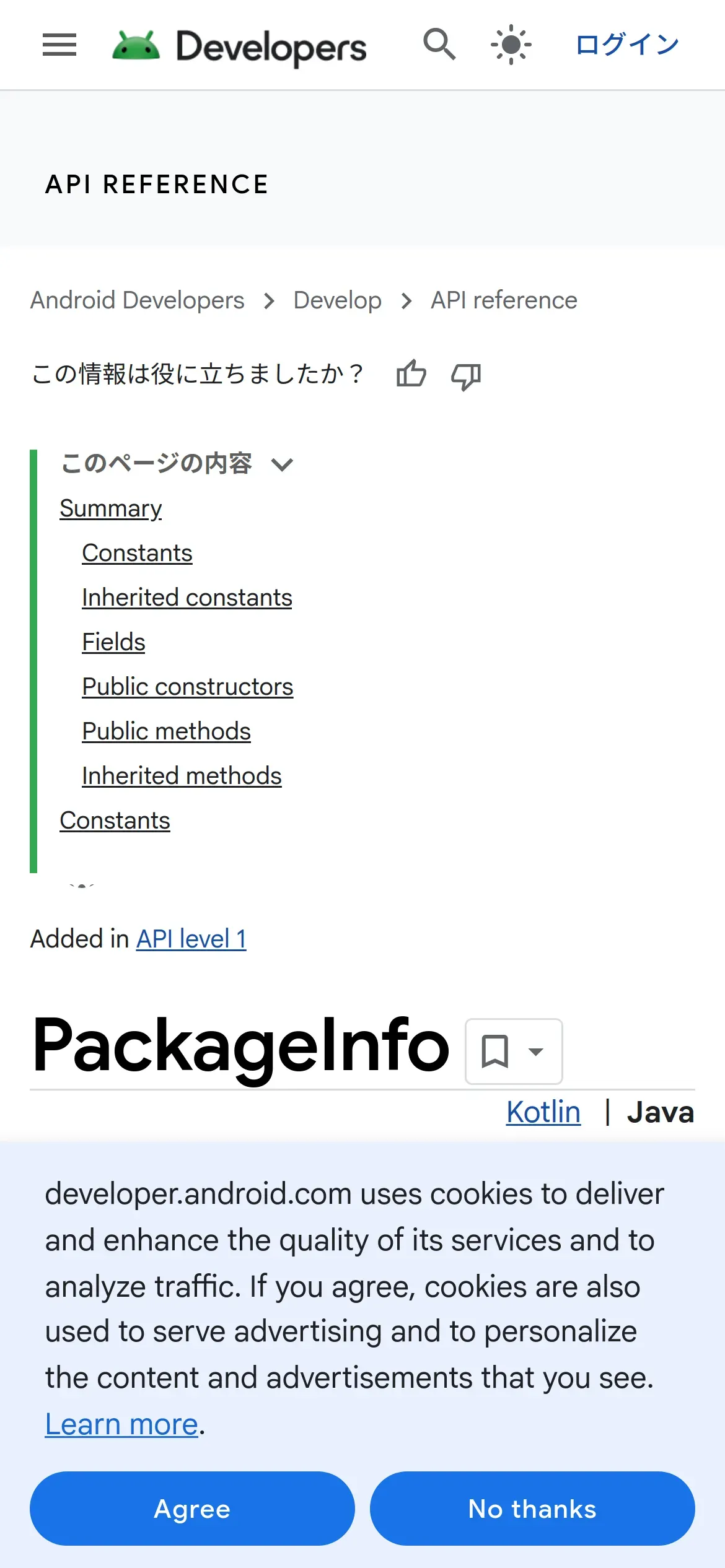Image resolution: width=725 pixels, height=1568 pixels.
Task: Toggle the light/dark theme sun icon
Action: (511, 45)
